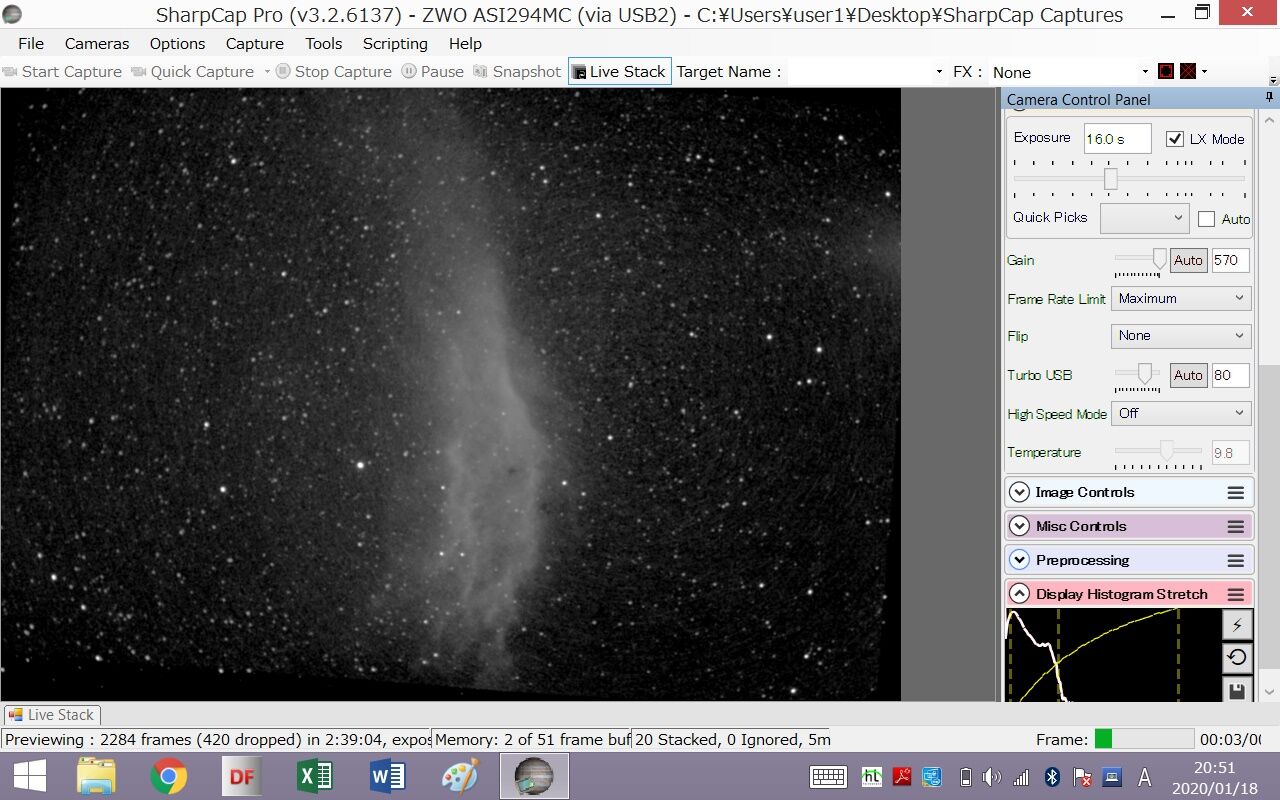Open File Explorer from the taskbar

point(96,776)
